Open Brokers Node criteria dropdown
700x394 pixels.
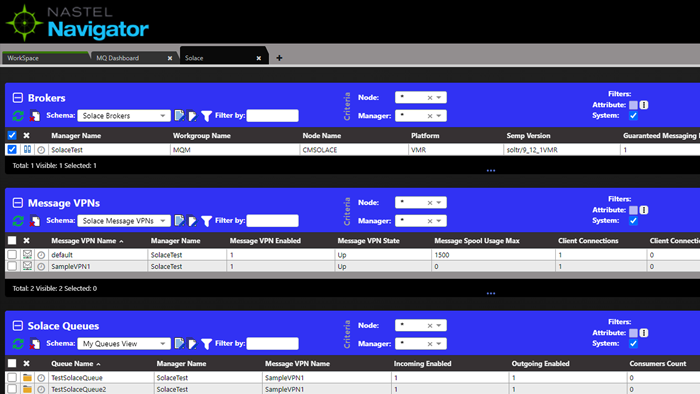421,97
